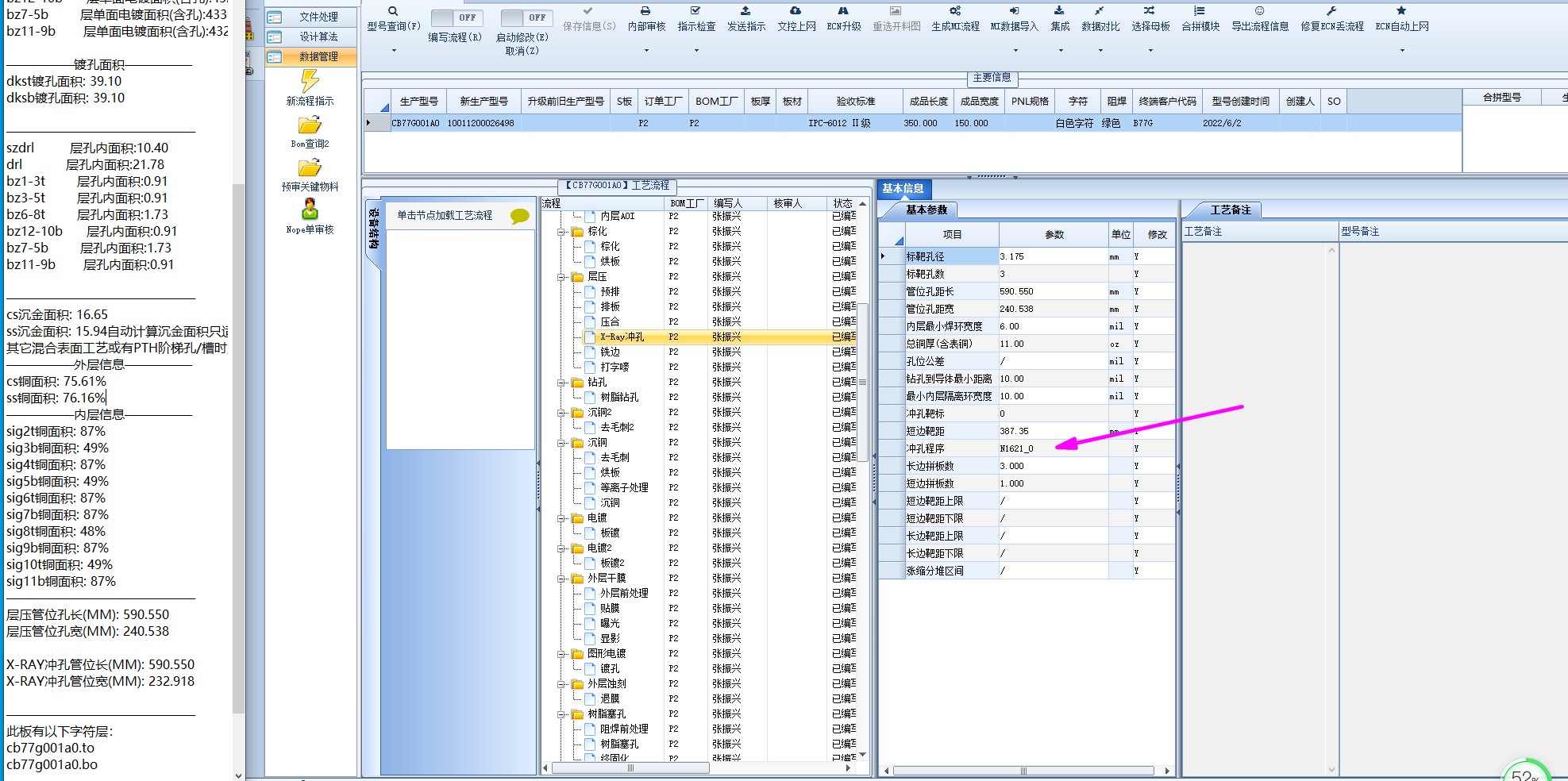Switch to the 工艺备注 tab
This screenshot has width=1568, height=781.
(1230, 210)
